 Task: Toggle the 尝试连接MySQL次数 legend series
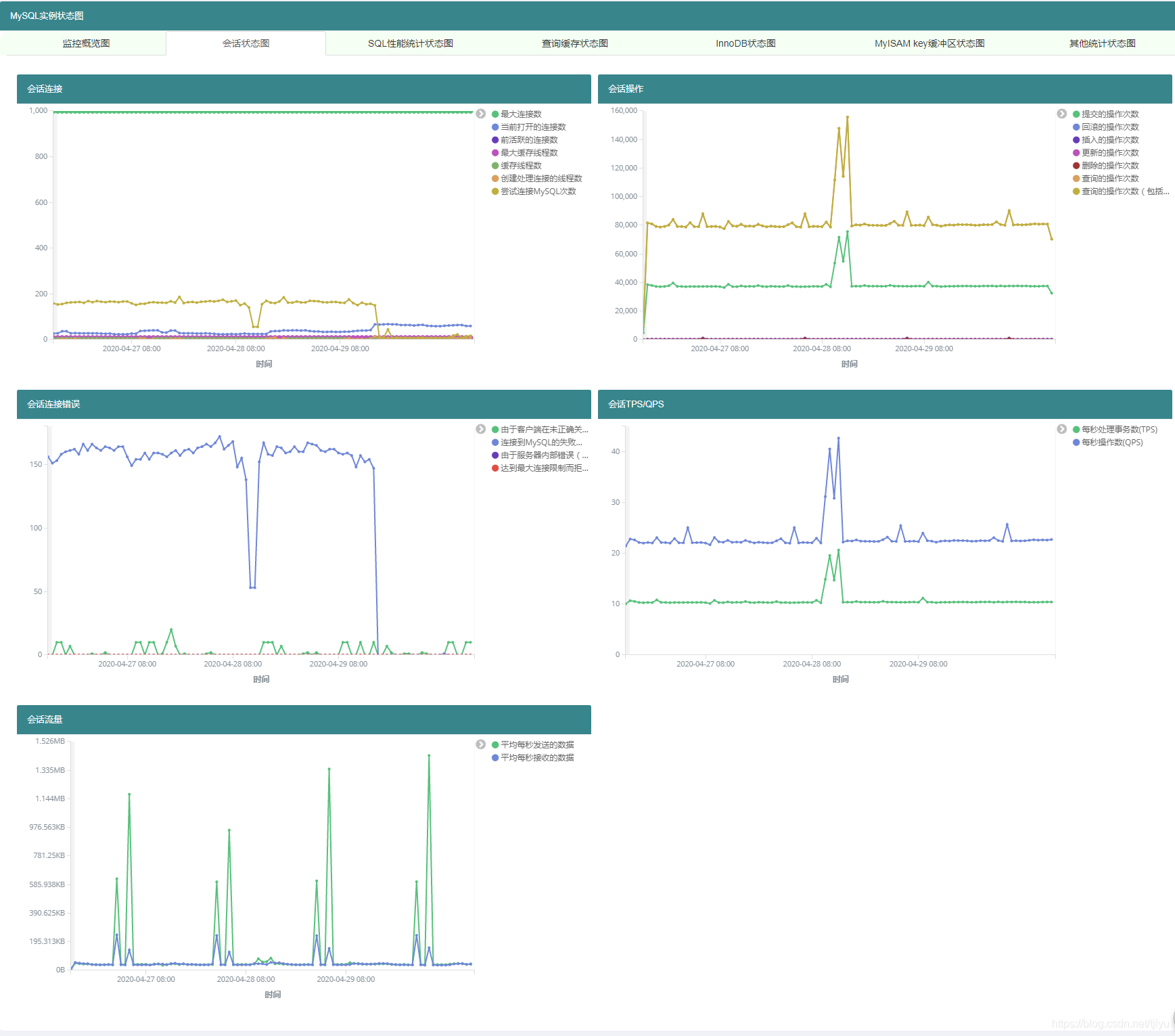click(x=534, y=192)
